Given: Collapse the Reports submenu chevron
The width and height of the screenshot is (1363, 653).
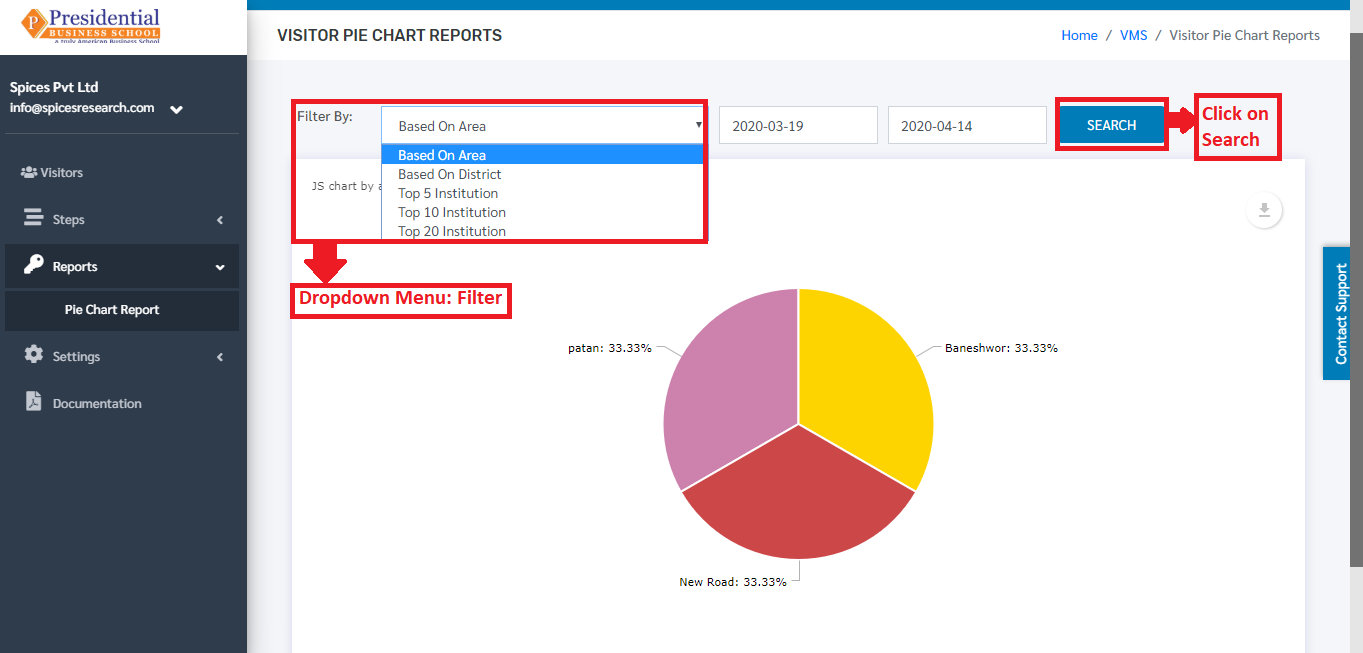Looking at the screenshot, I should 220,267.
